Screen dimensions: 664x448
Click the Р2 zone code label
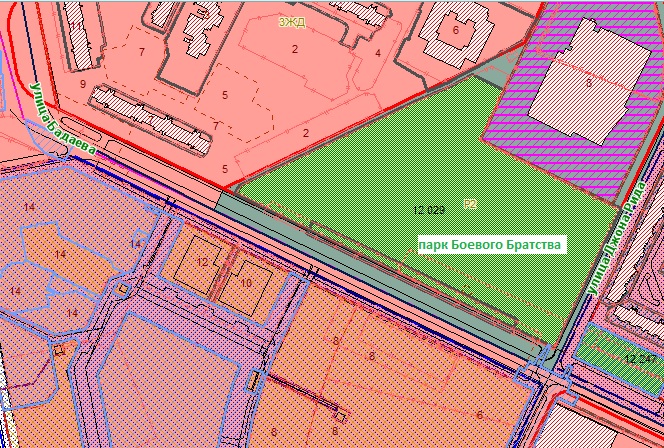pos(470,204)
